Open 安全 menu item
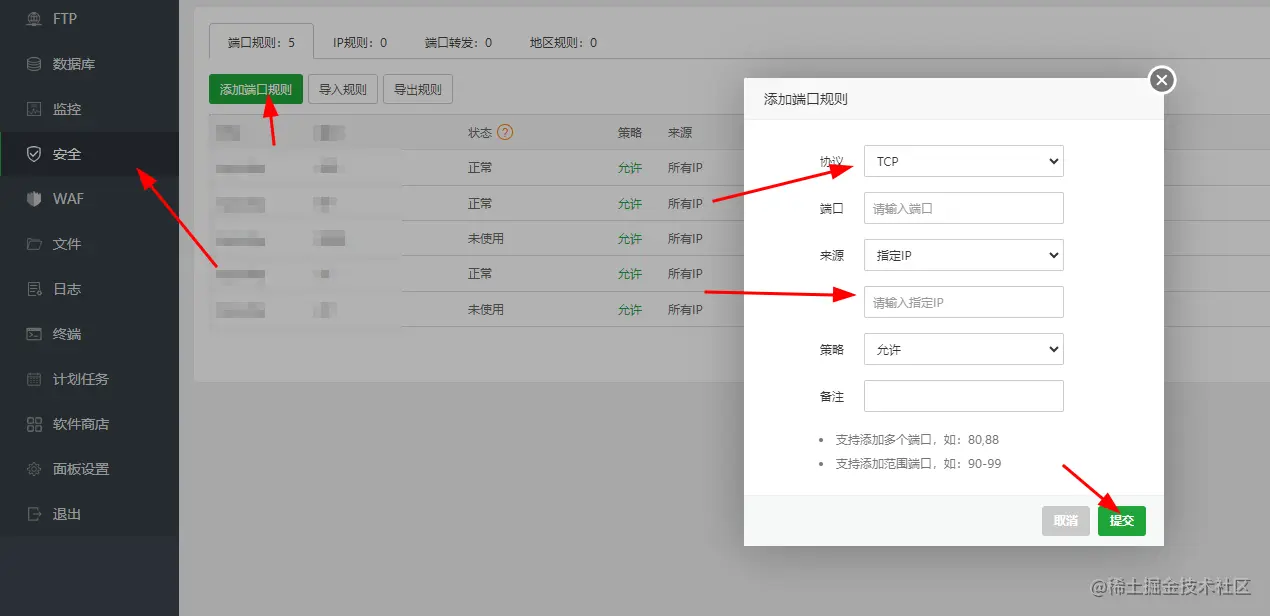The height and width of the screenshot is (616, 1270). (x=67, y=154)
